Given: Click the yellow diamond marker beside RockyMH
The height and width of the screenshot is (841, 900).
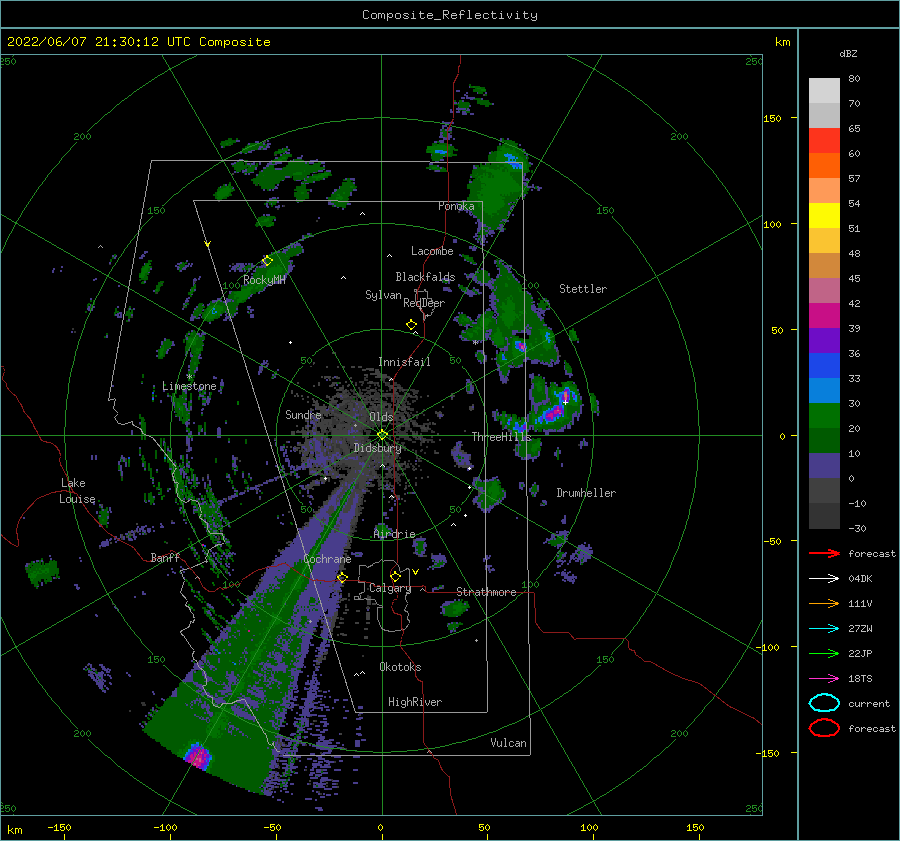Looking at the screenshot, I should 267,261.
